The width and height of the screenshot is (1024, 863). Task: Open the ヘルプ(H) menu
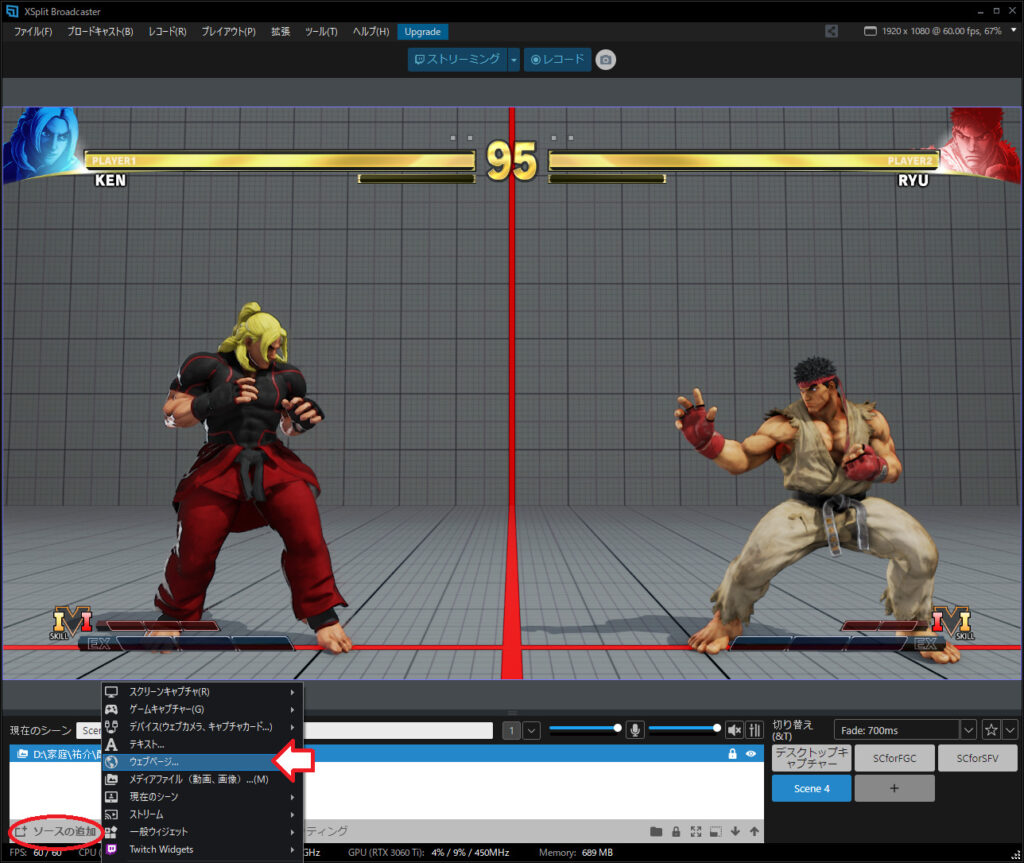click(x=371, y=31)
